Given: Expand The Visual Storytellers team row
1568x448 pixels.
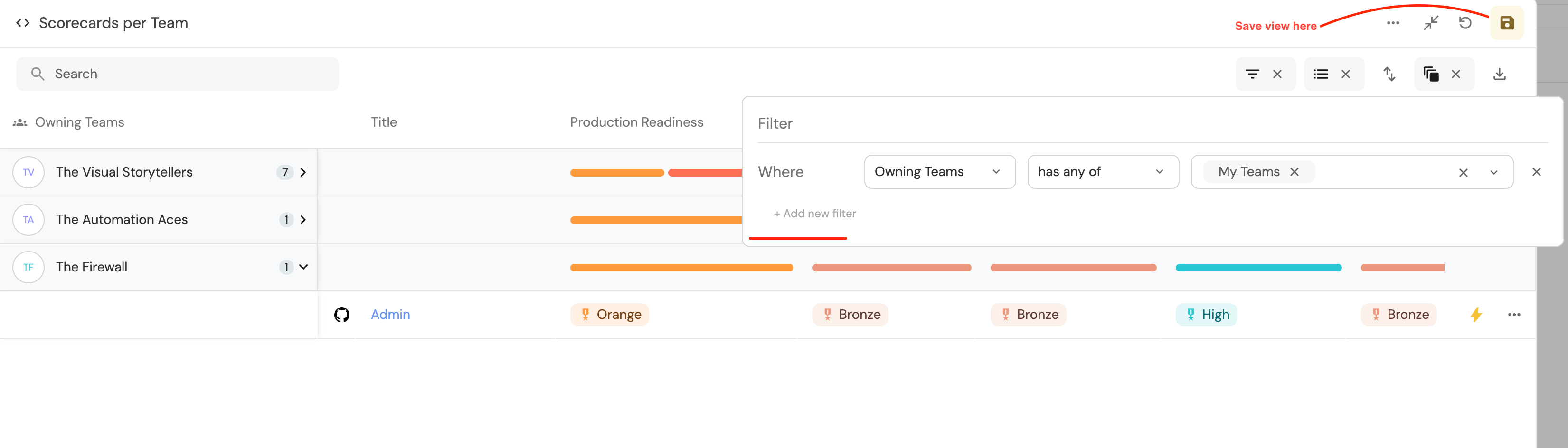Looking at the screenshot, I should (x=302, y=172).
